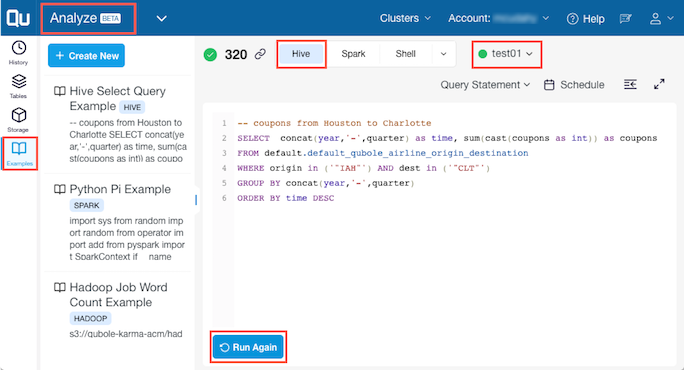Click the s3://qubole-karma-acm path text

pos(126,334)
